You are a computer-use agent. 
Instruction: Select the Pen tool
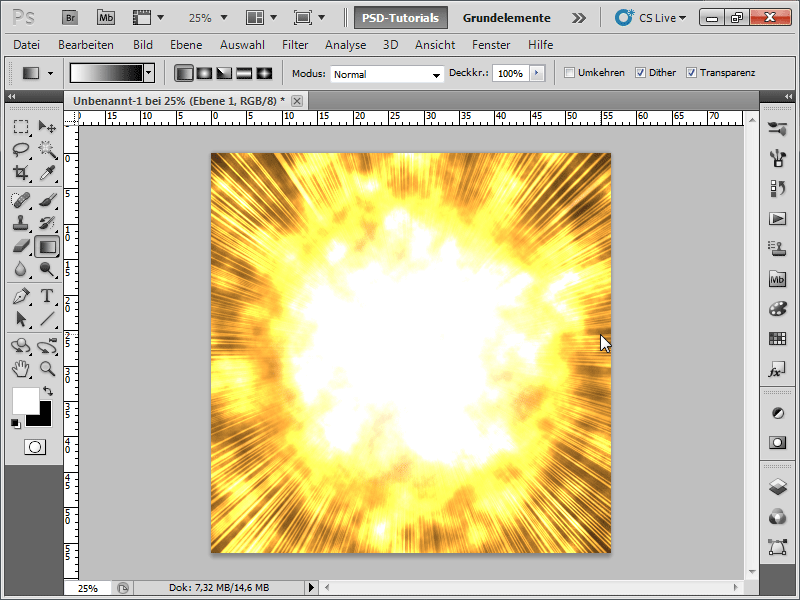pyautogui.click(x=21, y=296)
